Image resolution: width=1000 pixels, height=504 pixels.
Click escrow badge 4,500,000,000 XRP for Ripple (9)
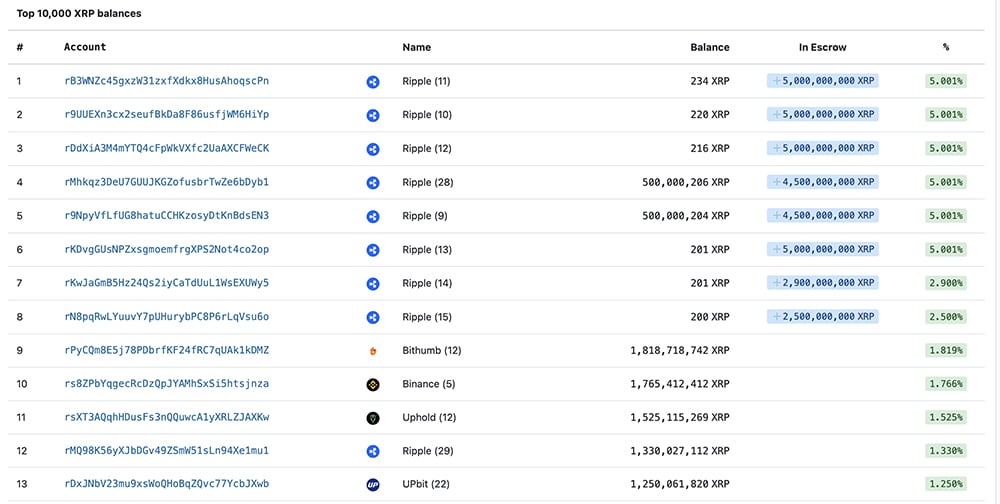(823, 216)
